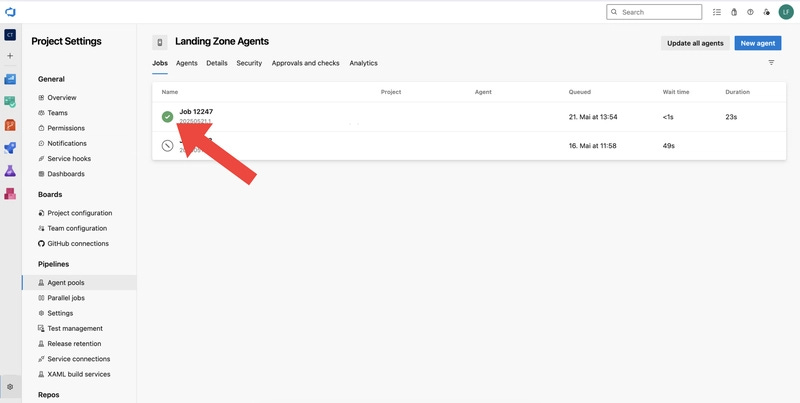
Task: Open the Azure DevOps home logo
Action: [x=10, y=12]
